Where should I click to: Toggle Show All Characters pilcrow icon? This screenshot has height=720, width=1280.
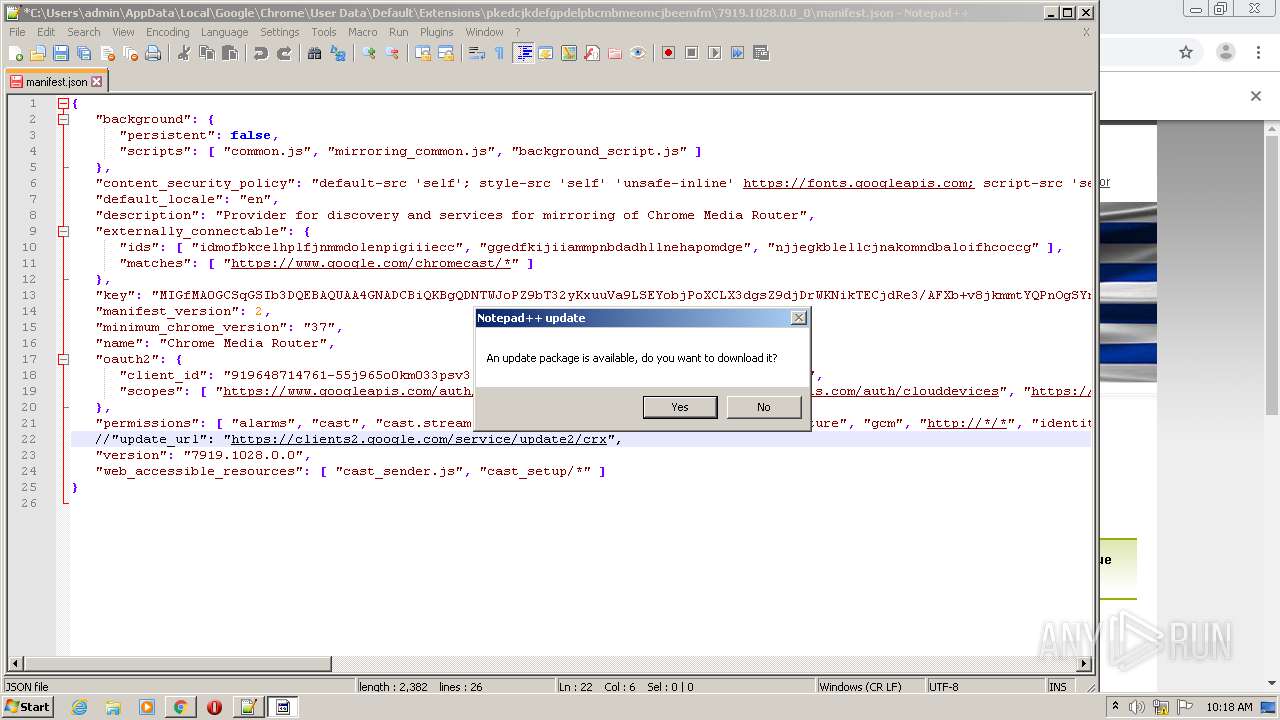[500, 53]
